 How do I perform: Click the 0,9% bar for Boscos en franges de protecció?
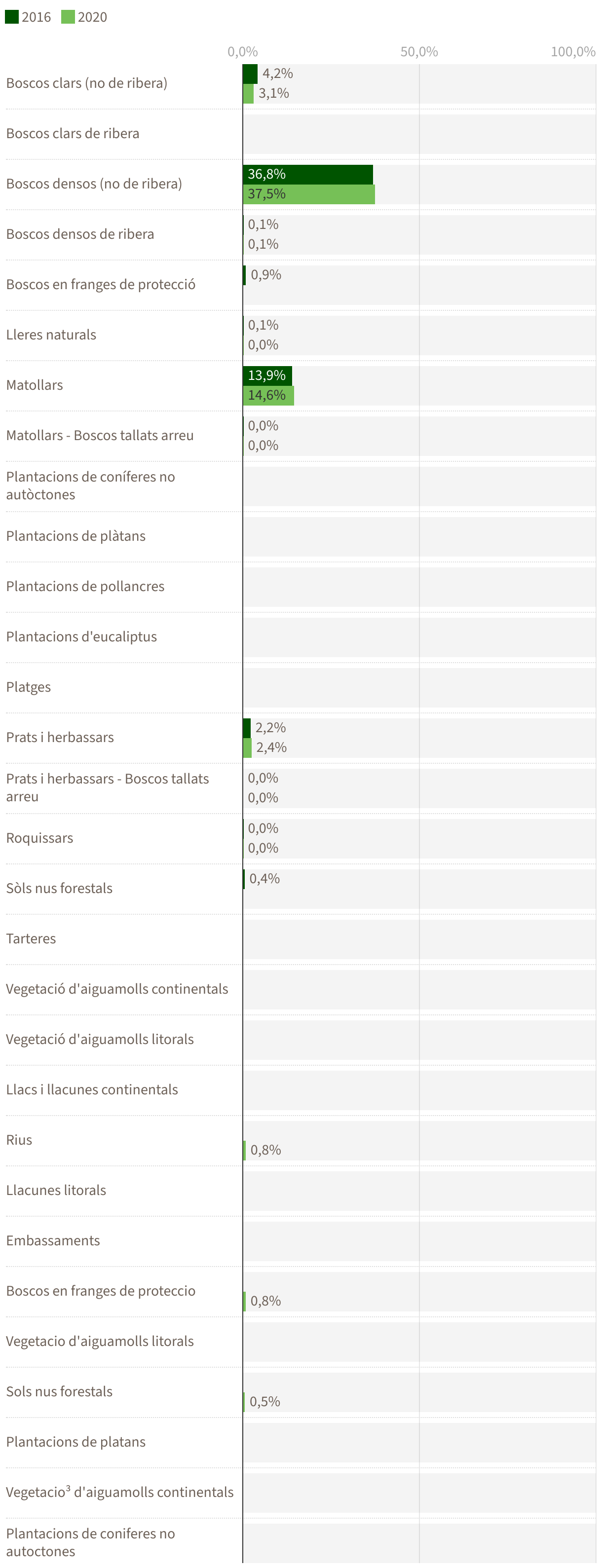244,275
